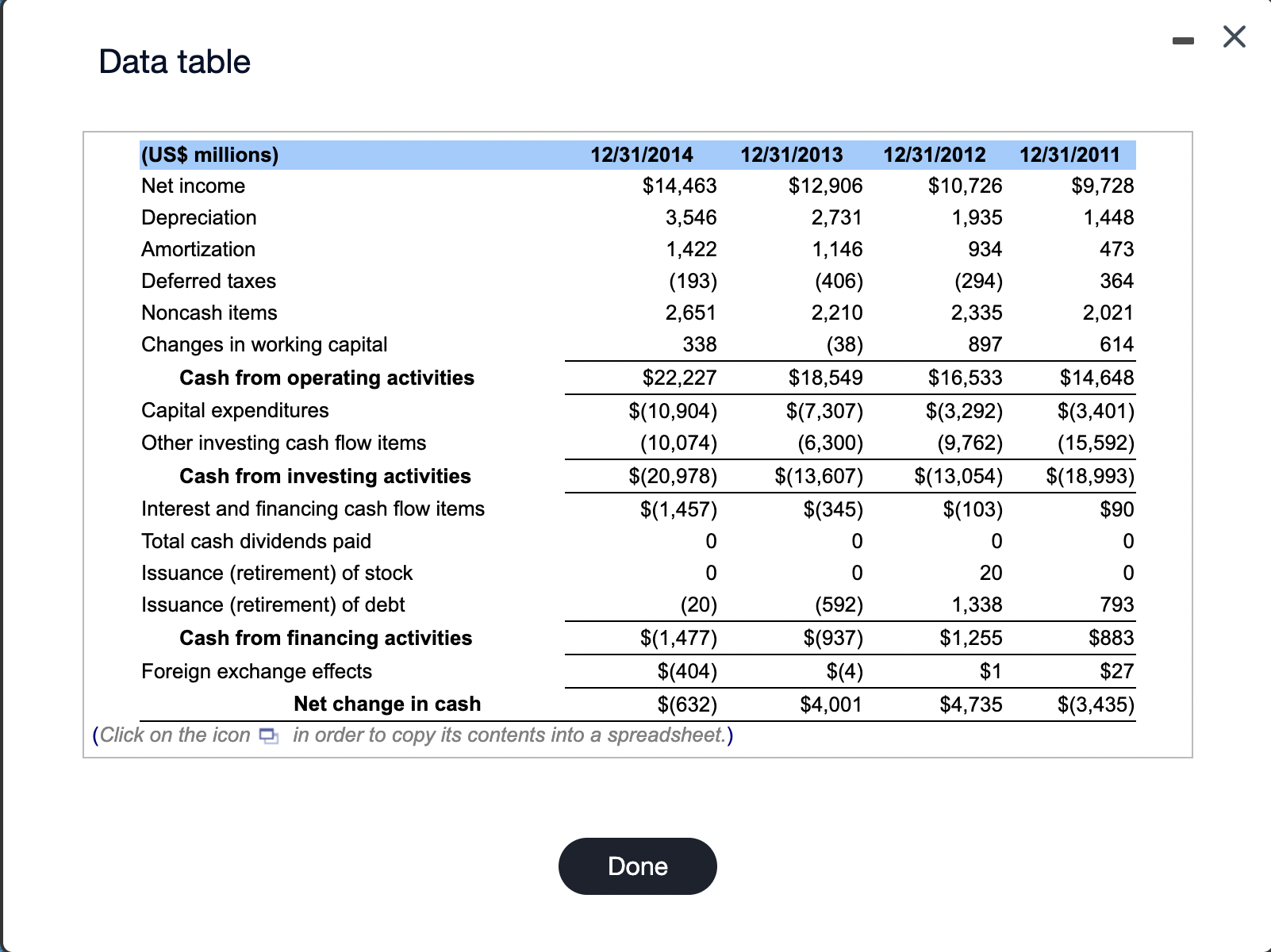Click the highlighted US$ millions header cell
This screenshot has height=952, width=1271.
(209, 155)
